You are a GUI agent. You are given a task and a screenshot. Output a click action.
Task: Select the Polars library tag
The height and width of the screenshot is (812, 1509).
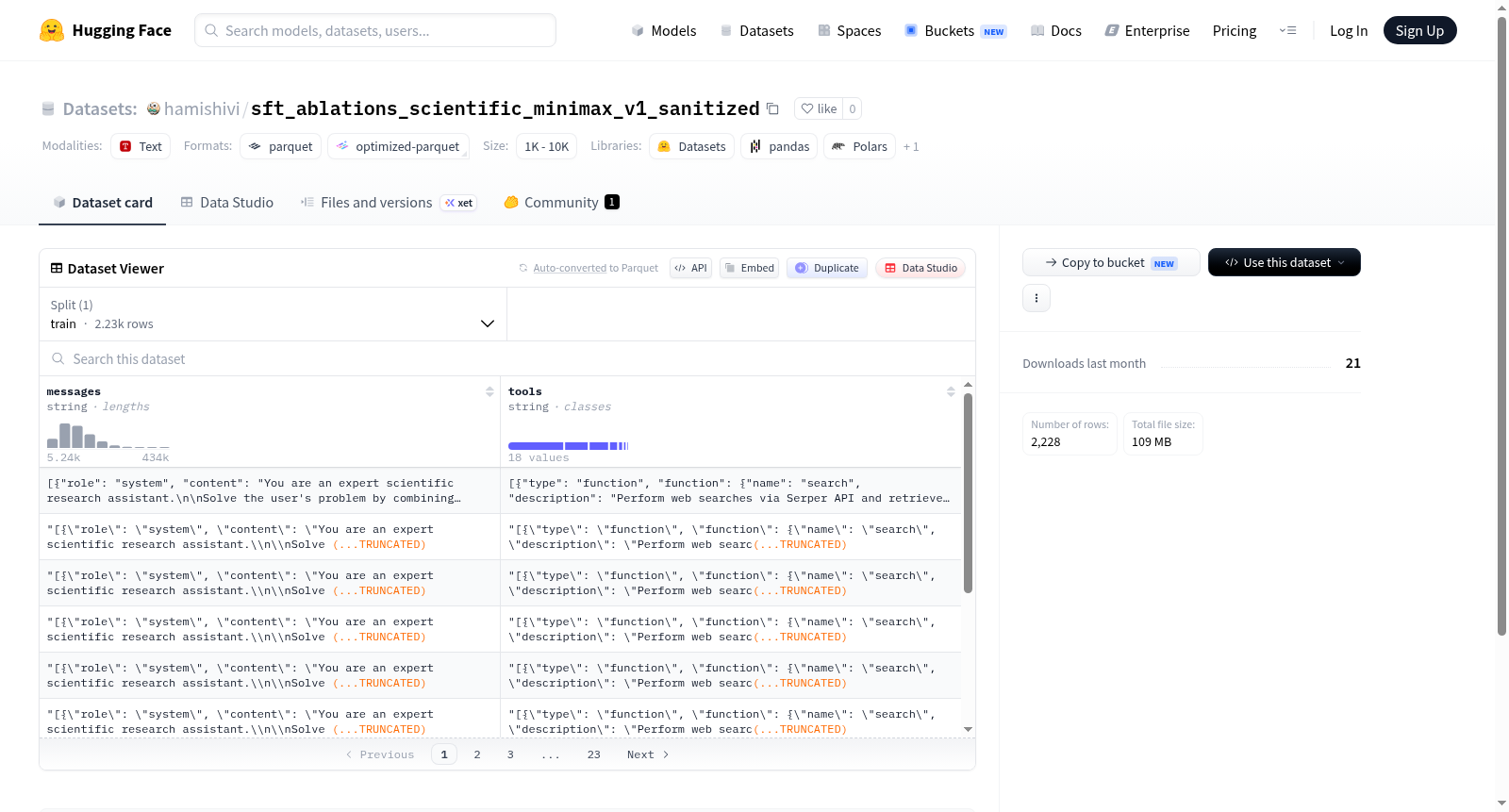(x=859, y=146)
